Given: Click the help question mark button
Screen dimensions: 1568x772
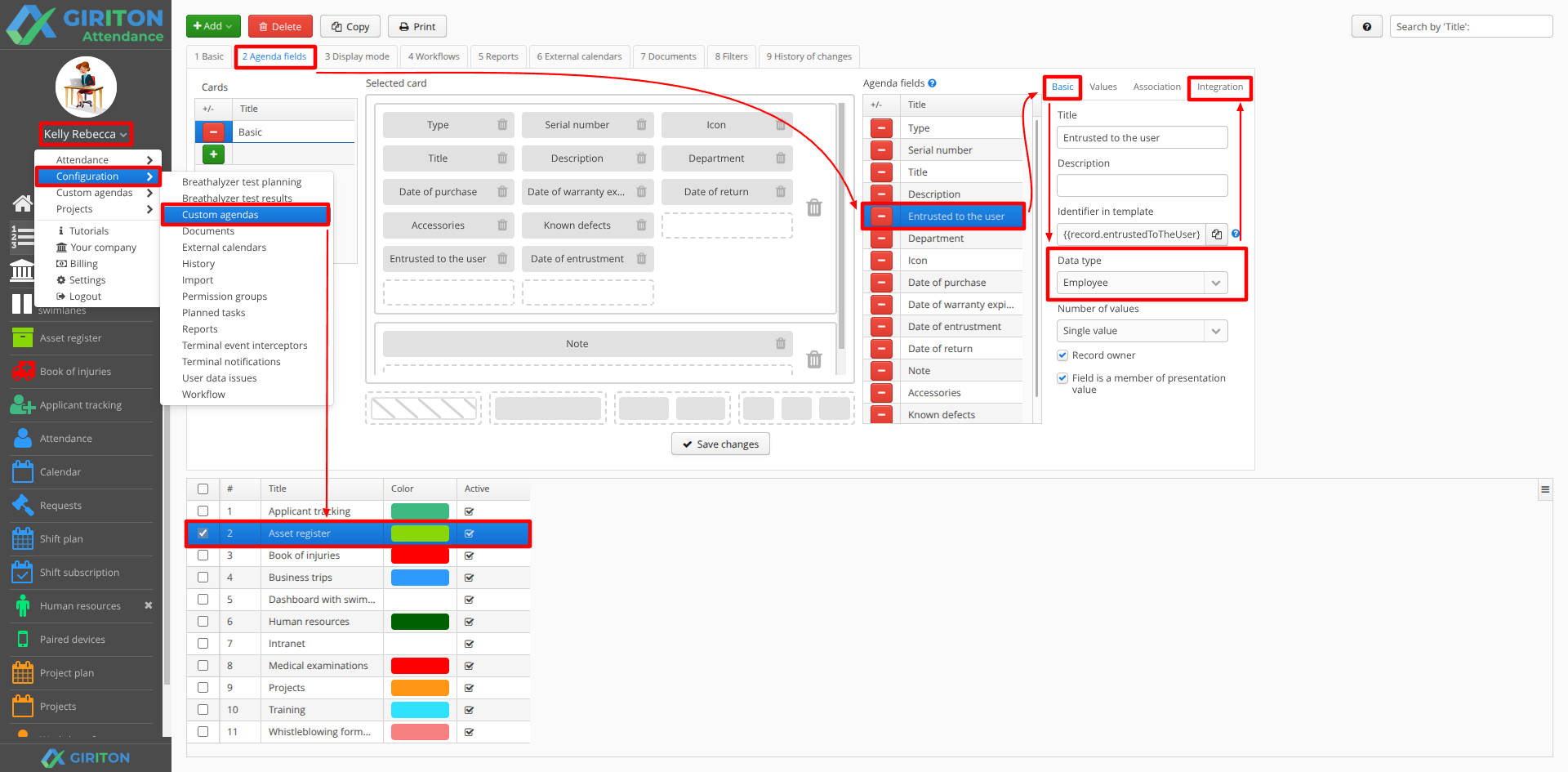Looking at the screenshot, I should point(1366,26).
